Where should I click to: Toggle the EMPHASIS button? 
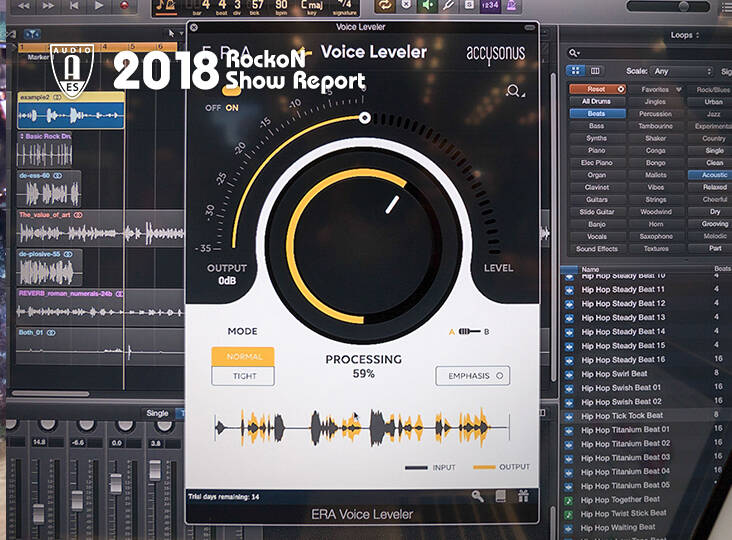tap(473, 376)
